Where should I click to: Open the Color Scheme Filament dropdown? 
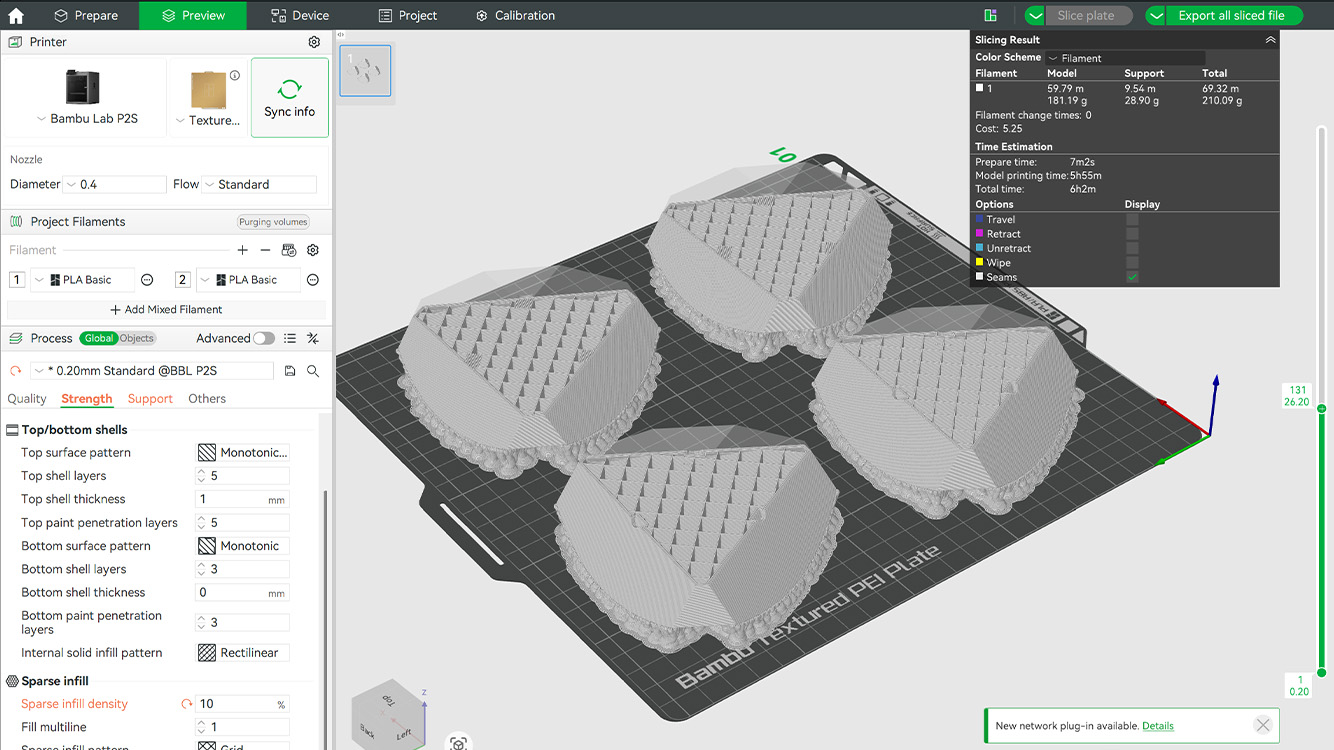[1125, 58]
